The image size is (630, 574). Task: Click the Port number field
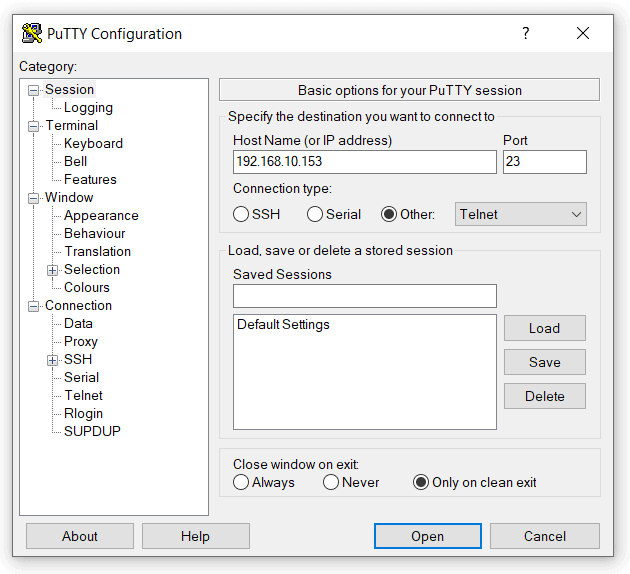coord(544,162)
